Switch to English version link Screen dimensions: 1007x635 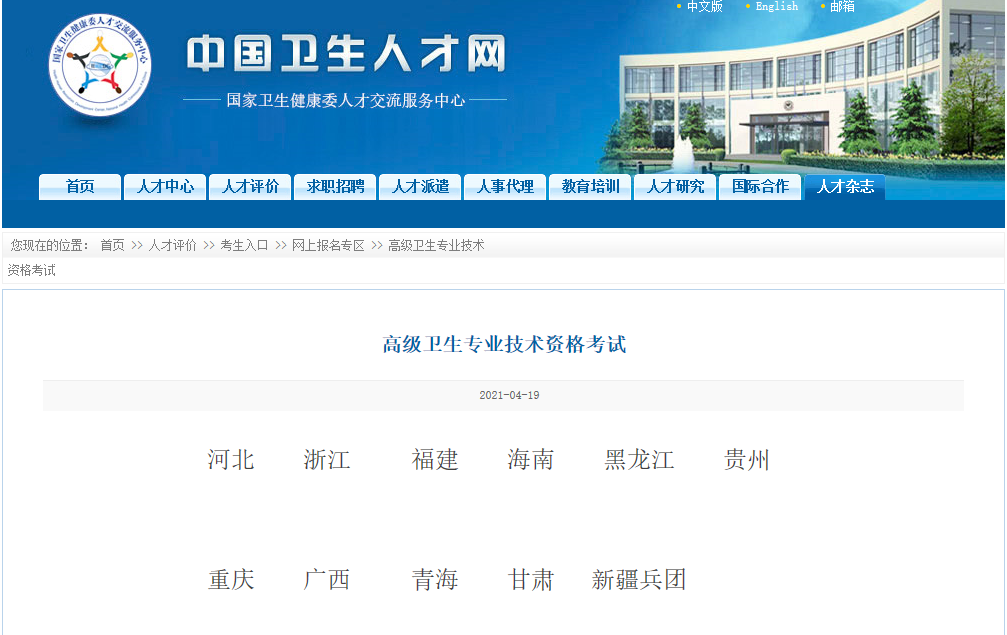click(x=776, y=7)
